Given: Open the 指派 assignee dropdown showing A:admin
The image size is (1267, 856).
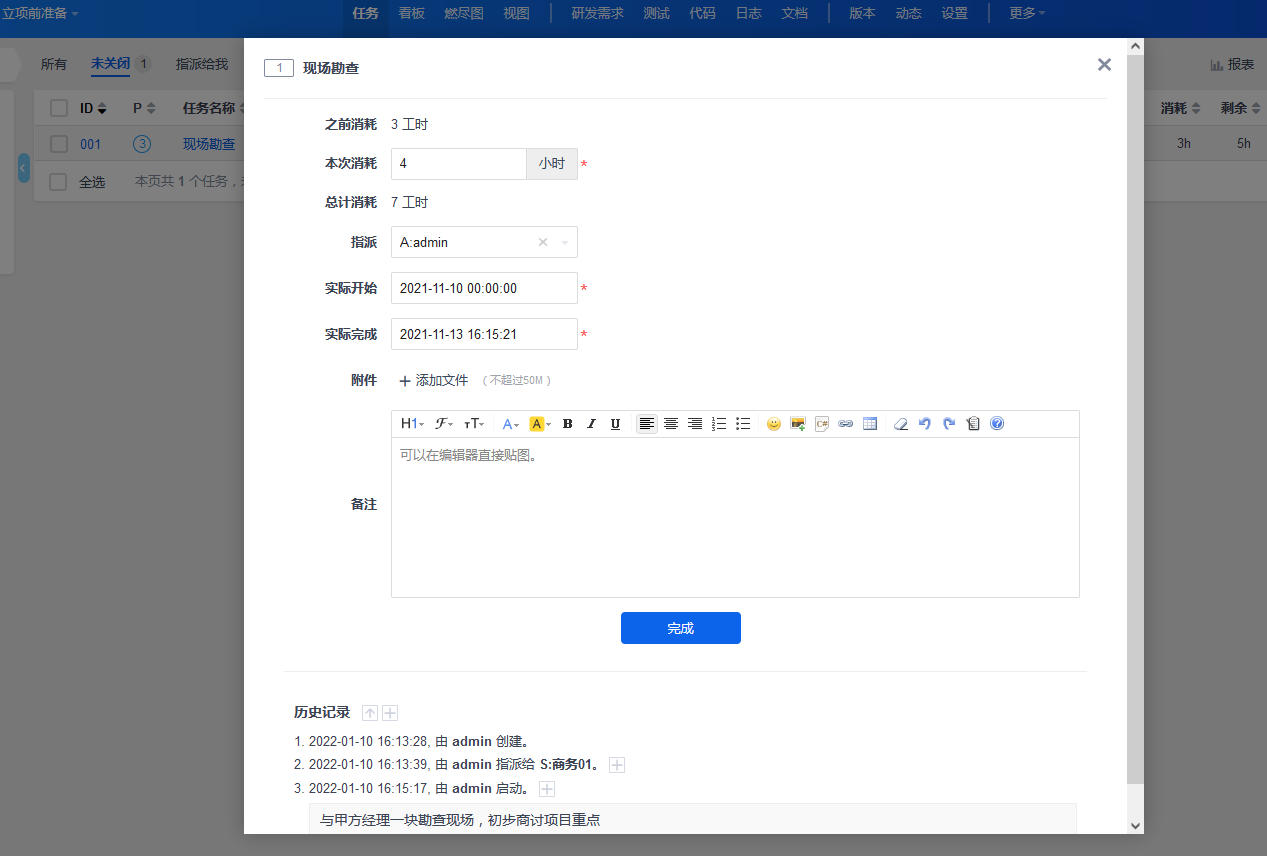Looking at the screenshot, I should click(x=466, y=242).
